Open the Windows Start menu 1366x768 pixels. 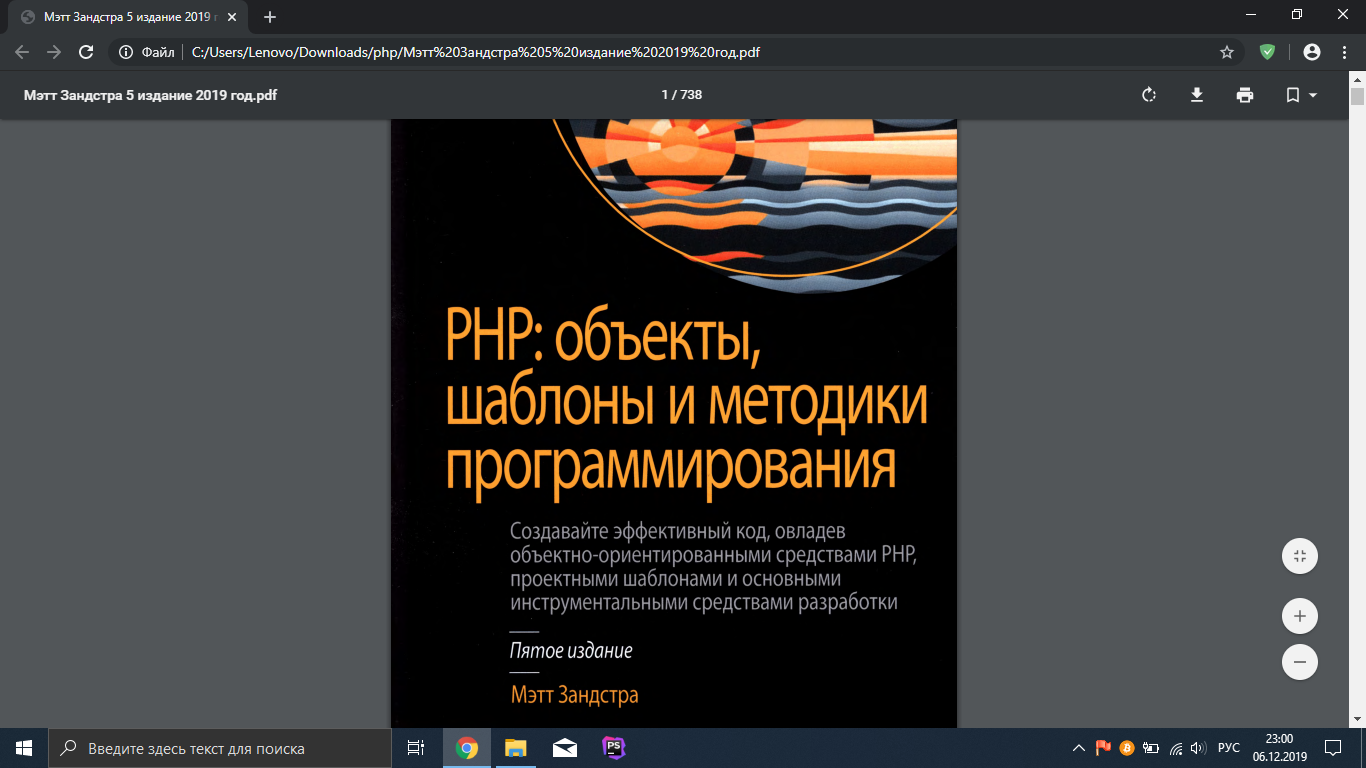pos(24,748)
